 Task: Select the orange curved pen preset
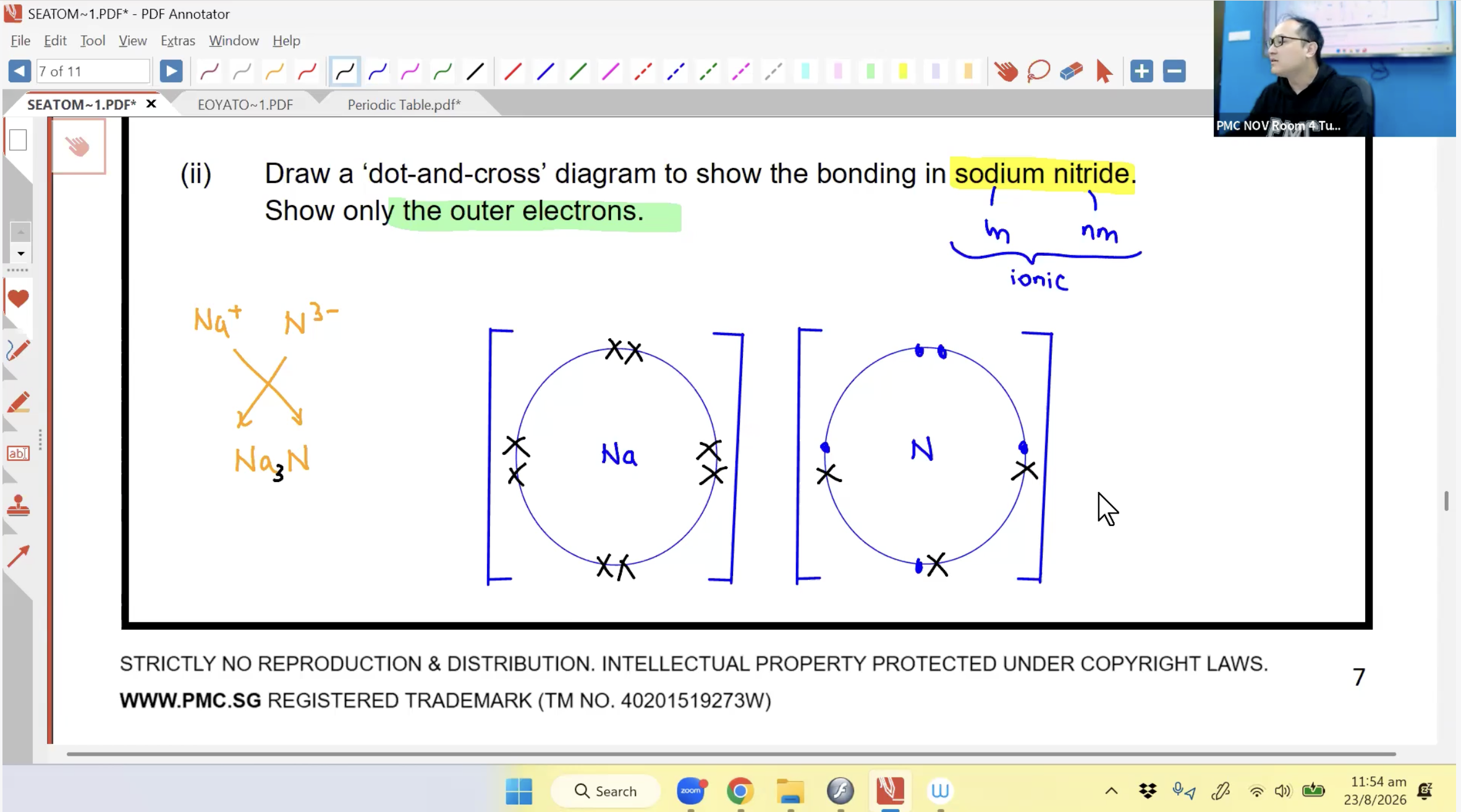click(274, 72)
